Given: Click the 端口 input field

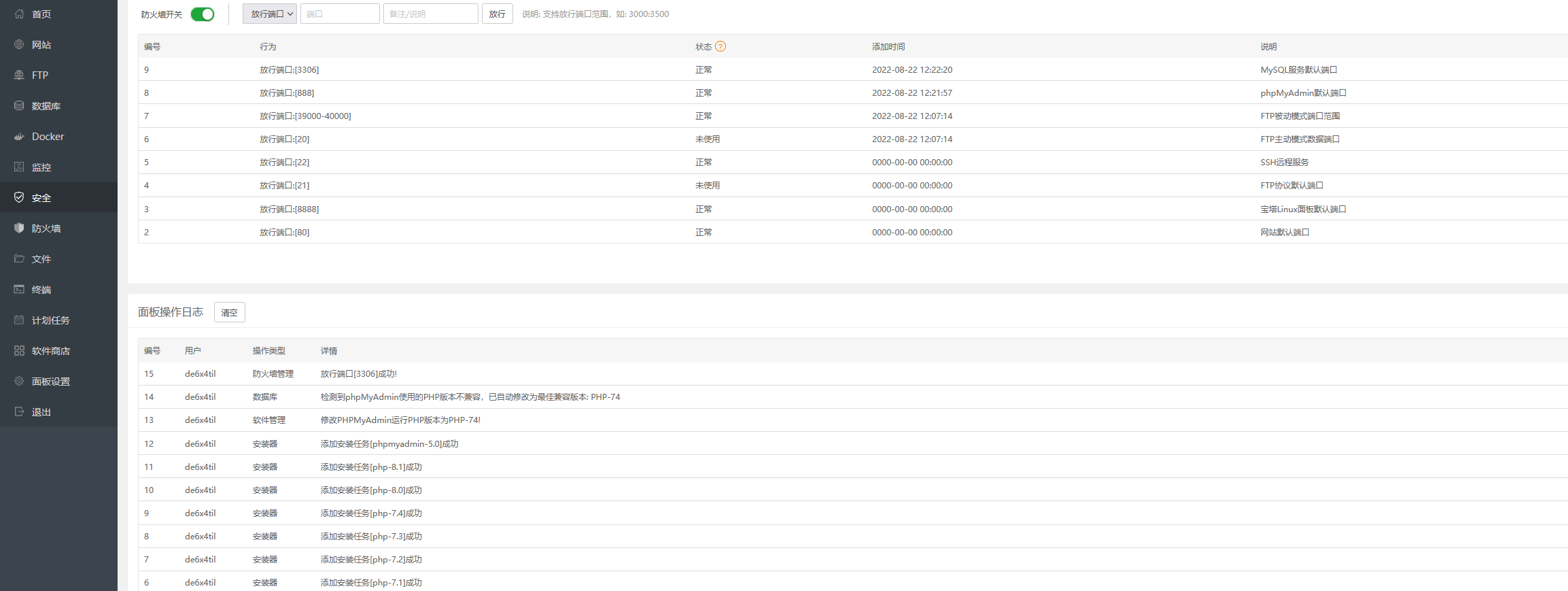Looking at the screenshot, I should click(x=340, y=14).
